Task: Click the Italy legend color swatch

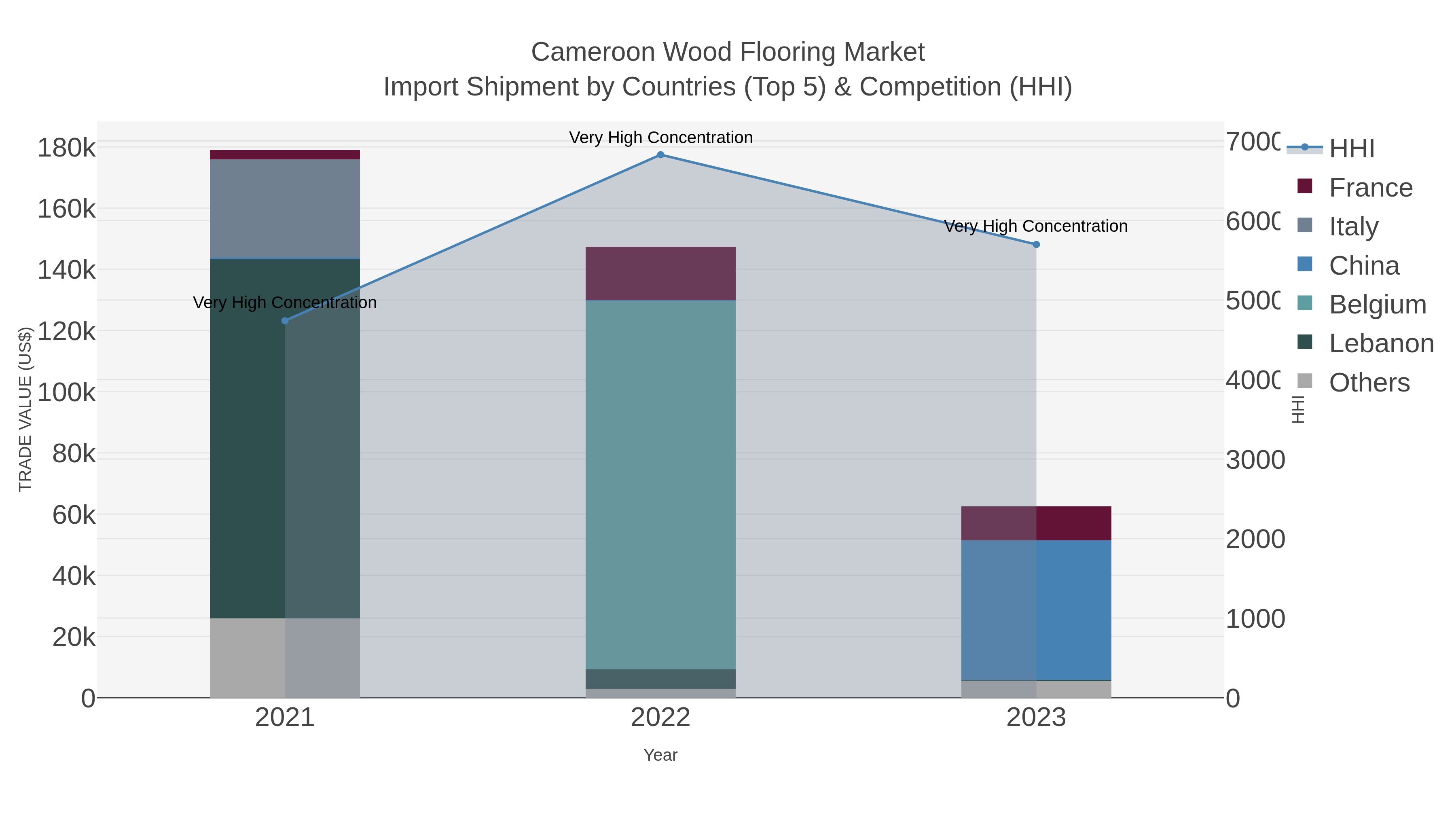Action: [1304, 225]
